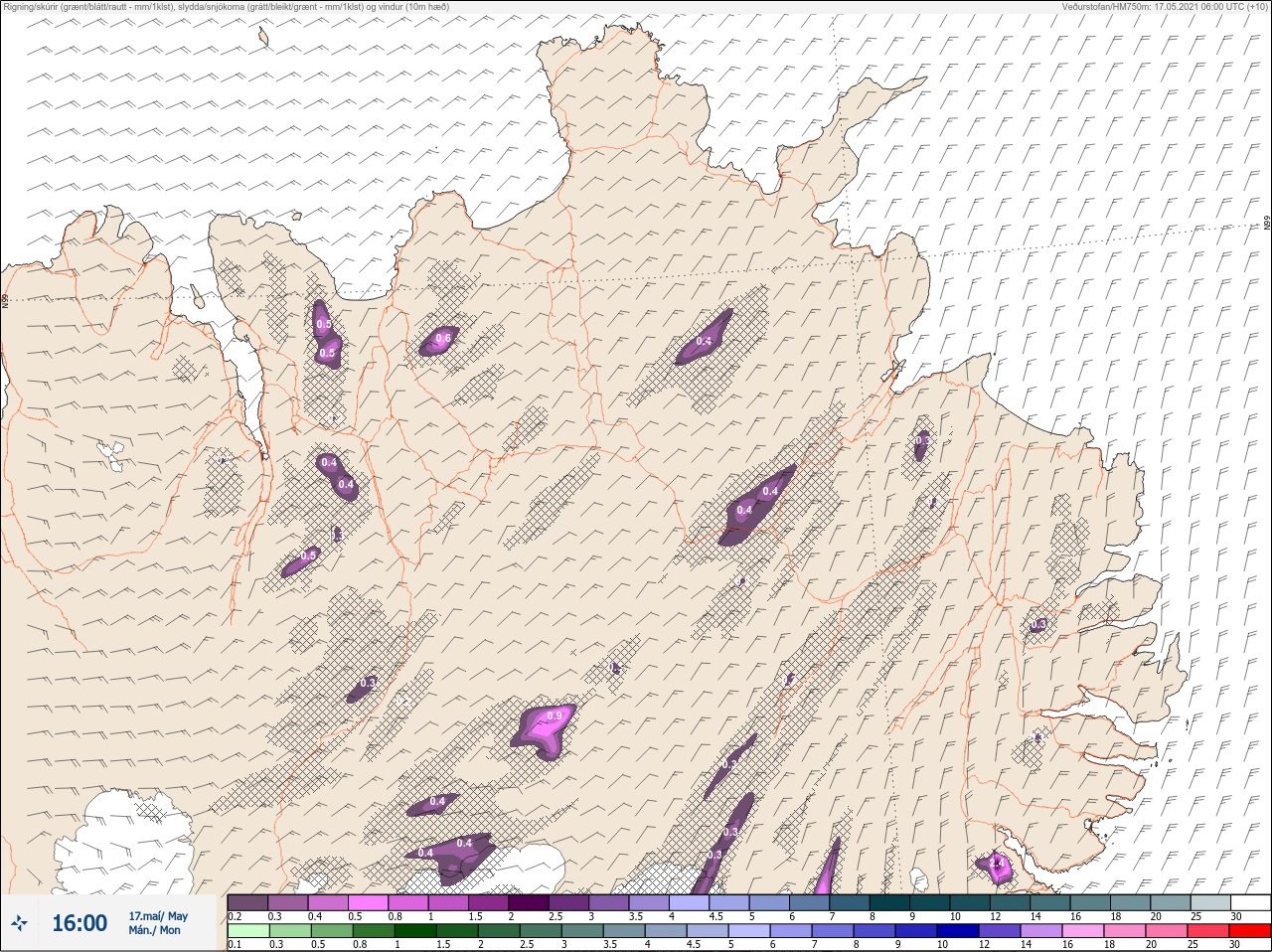Pick the dark navy blue swatch in lower legend row
The image size is (1272, 952).
[958, 930]
